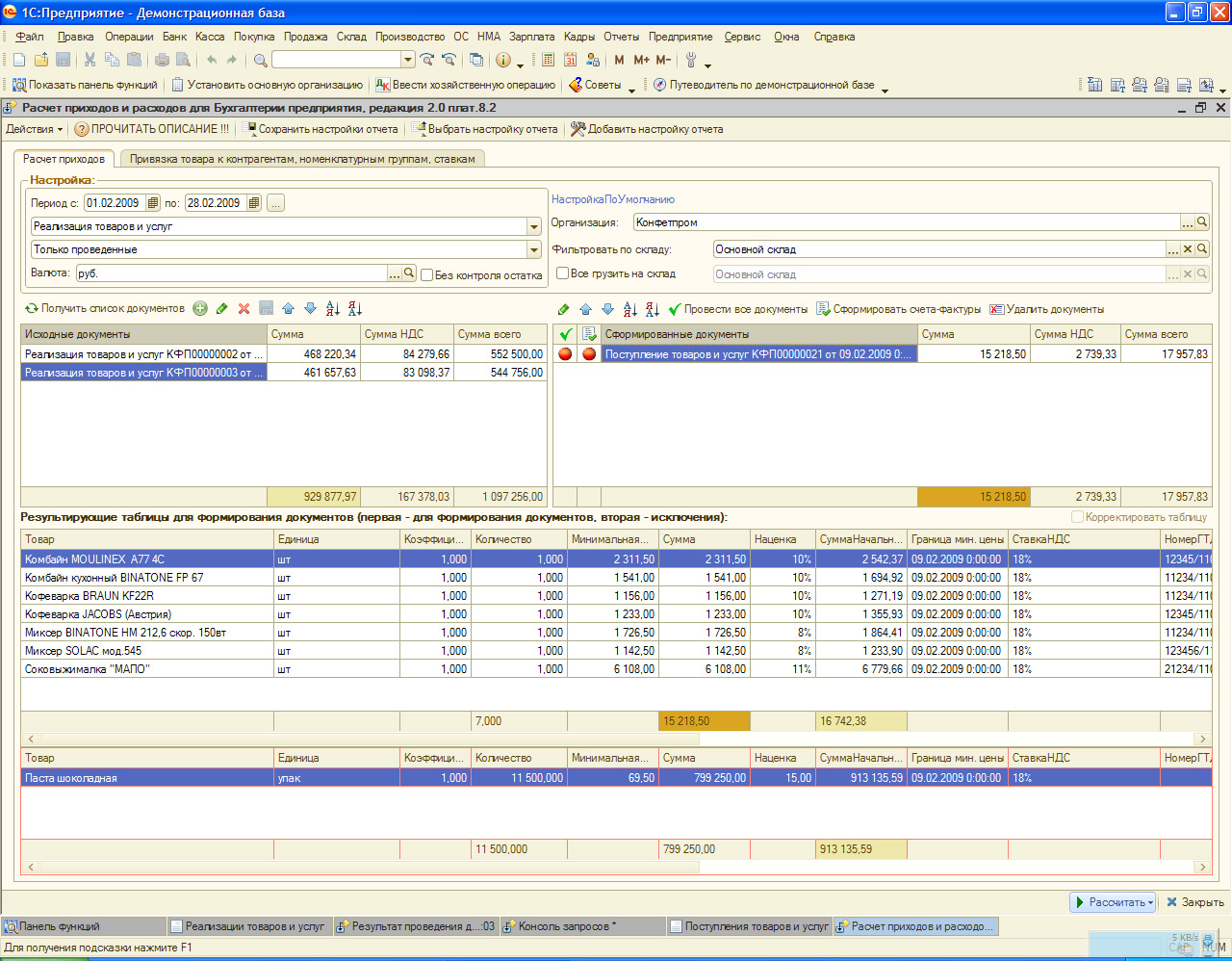This screenshot has width=1232, height=961.
Task: Move formed document down with blue arrow
Action: tap(607, 309)
